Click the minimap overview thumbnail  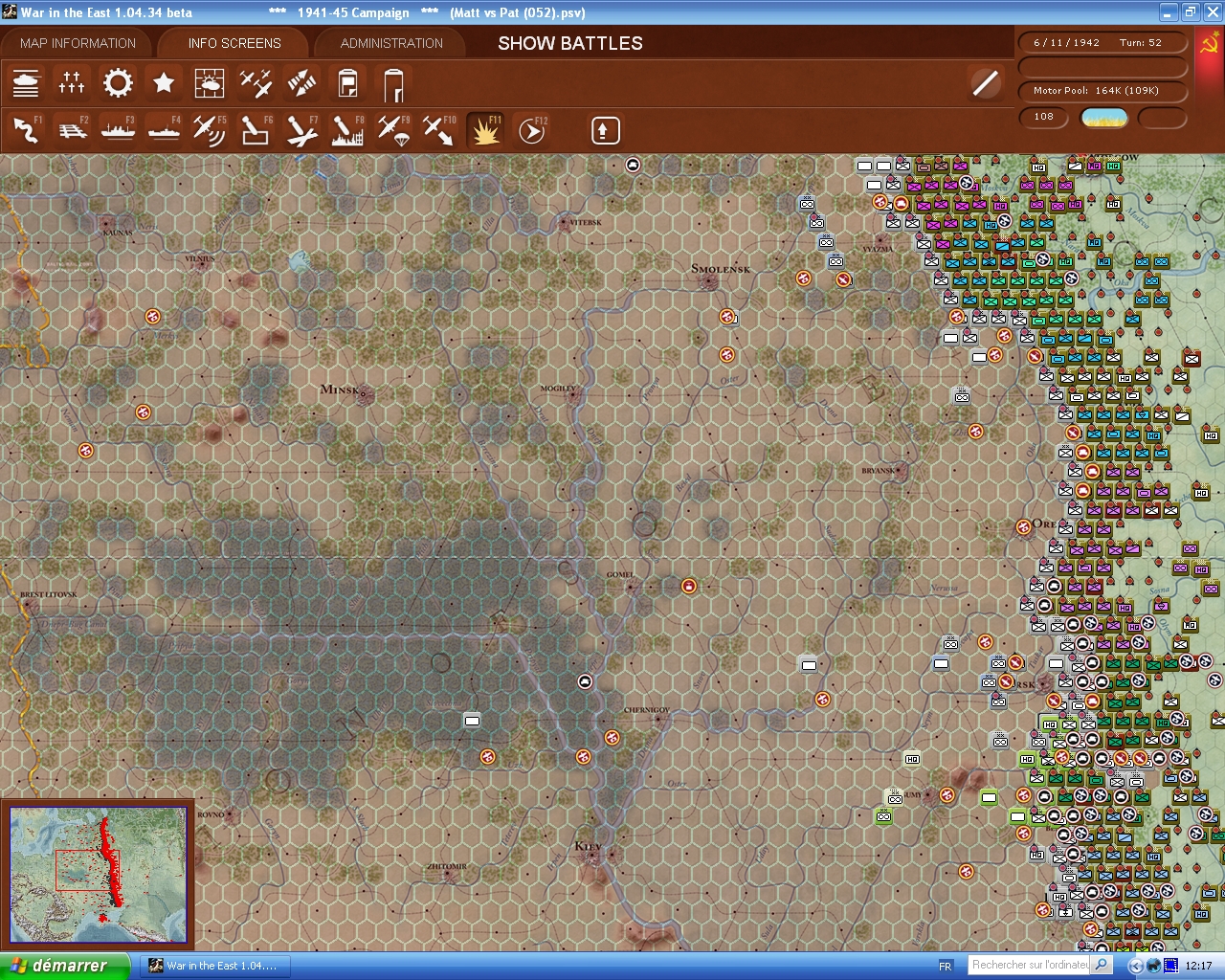click(x=98, y=875)
